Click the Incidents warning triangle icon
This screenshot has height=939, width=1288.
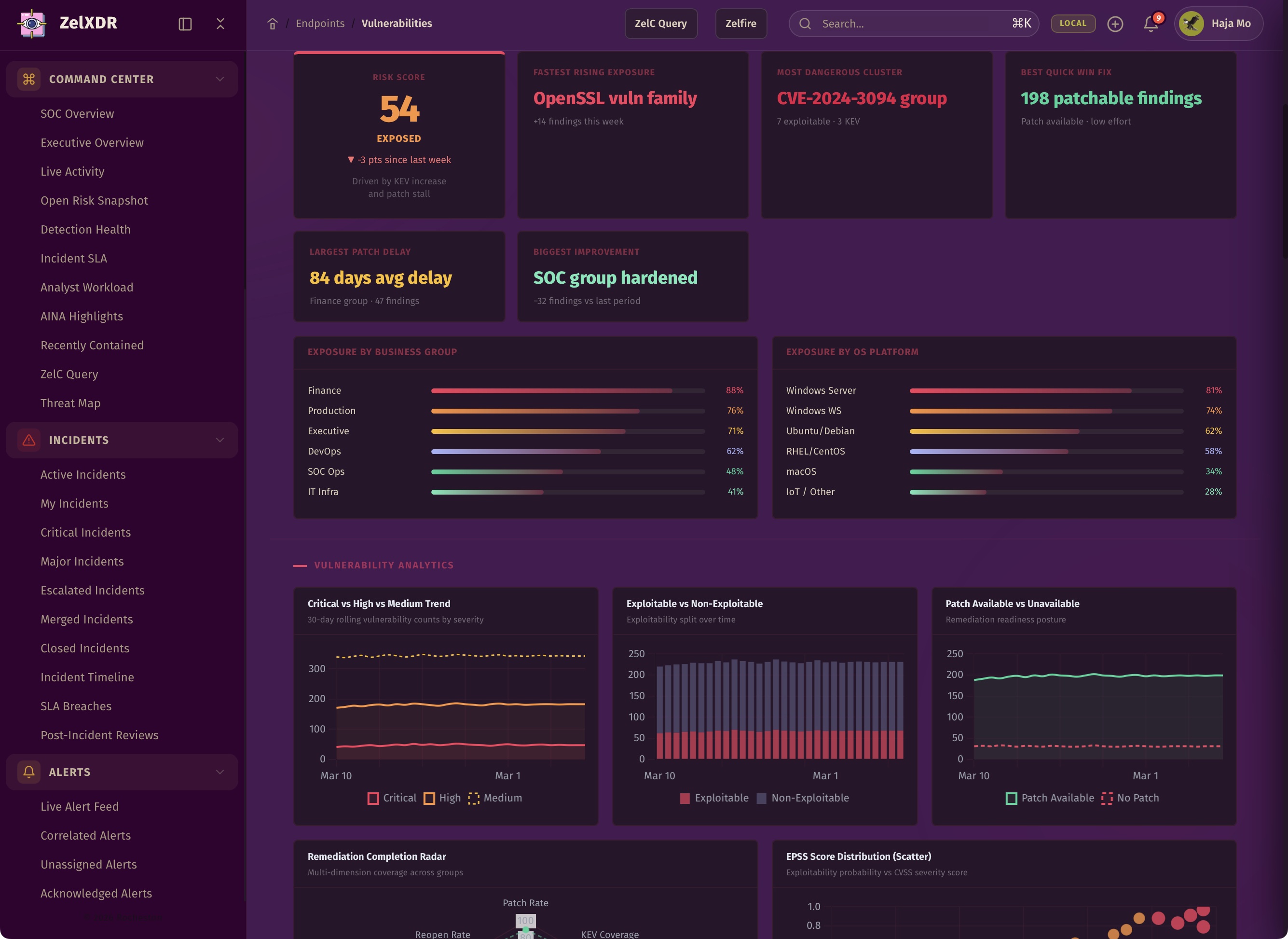point(28,440)
